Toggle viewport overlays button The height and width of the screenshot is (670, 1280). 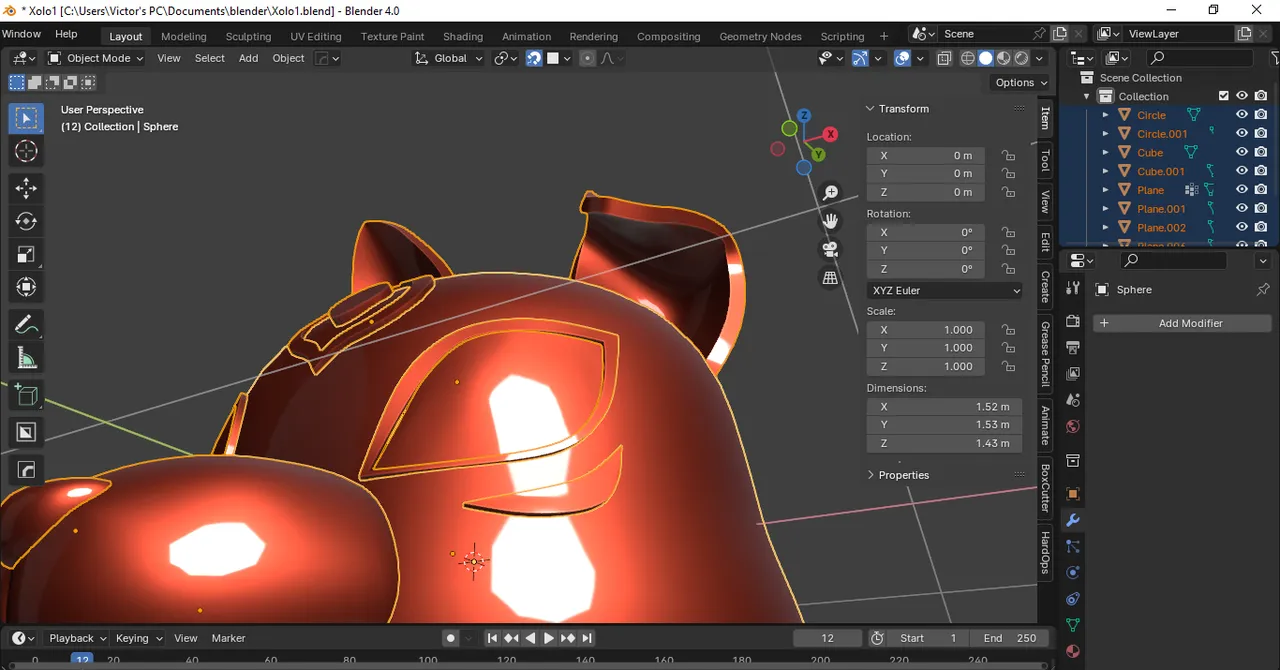click(x=903, y=58)
